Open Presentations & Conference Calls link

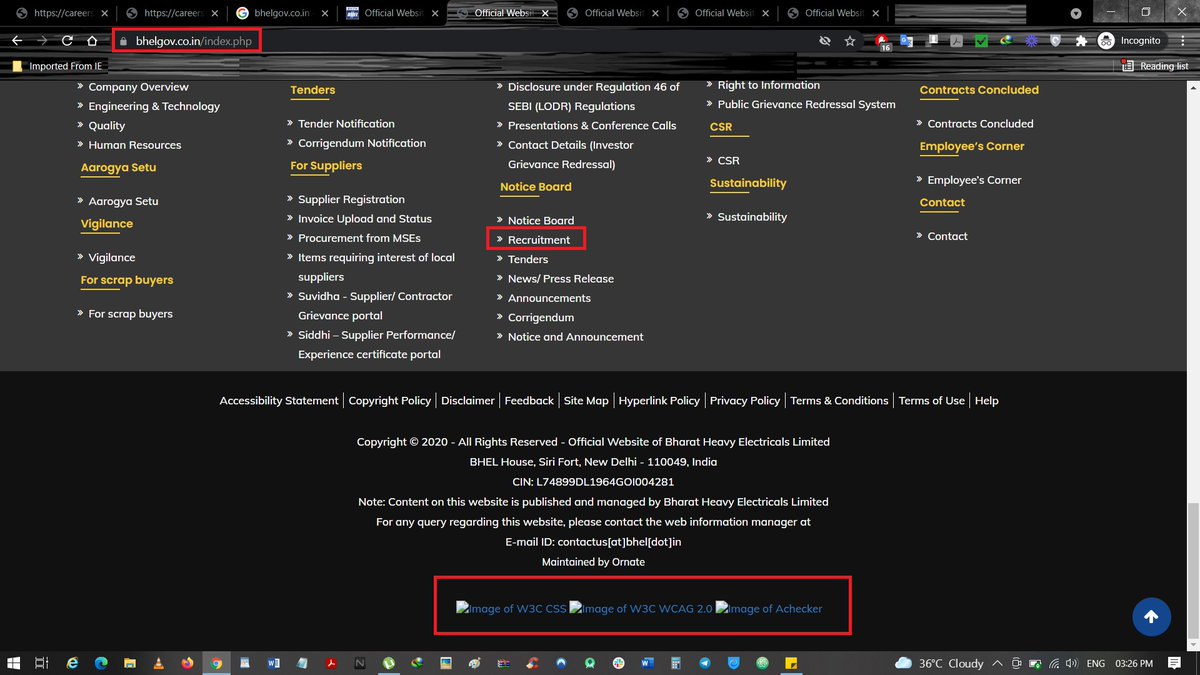pyautogui.click(x=592, y=126)
